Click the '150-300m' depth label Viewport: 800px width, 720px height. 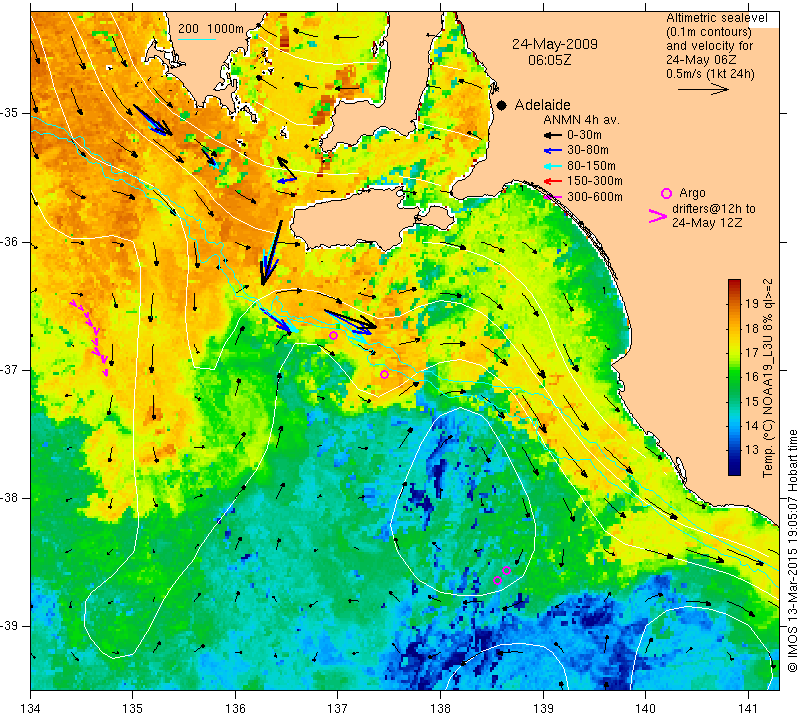point(595,181)
